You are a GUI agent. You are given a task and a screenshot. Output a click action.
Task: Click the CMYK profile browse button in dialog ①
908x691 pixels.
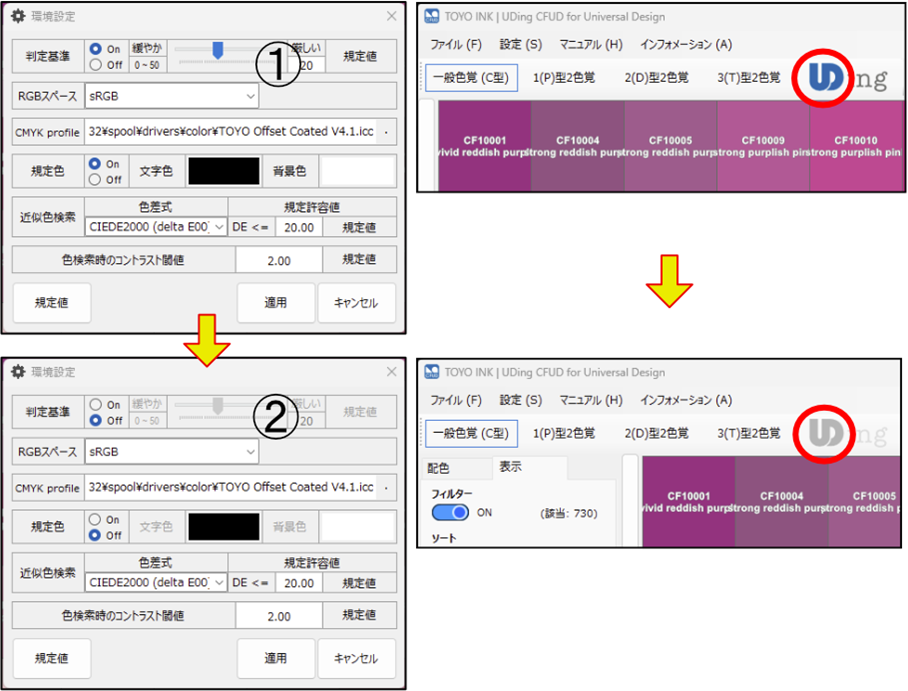click(x=387, y=133)
